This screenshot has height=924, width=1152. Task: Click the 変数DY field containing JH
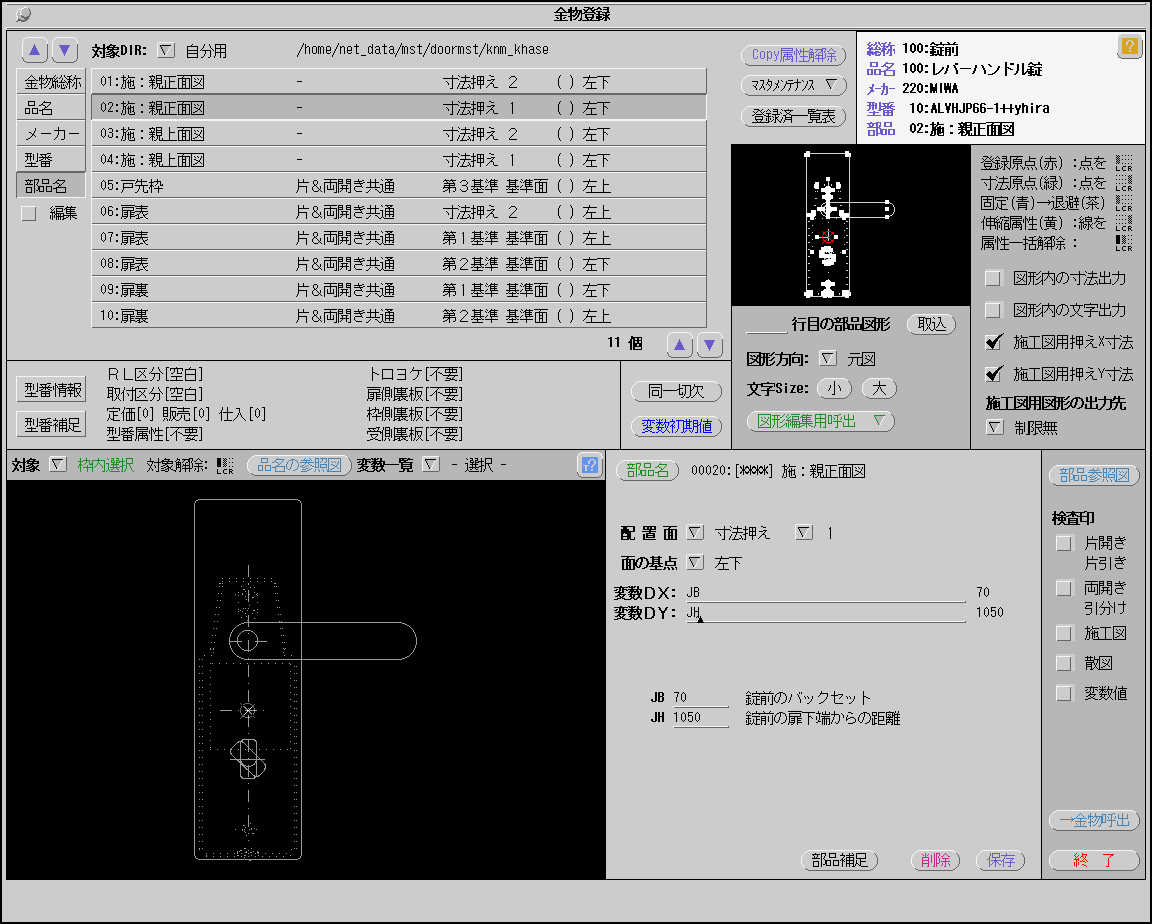pyautogui.click(x=825, y=613)
